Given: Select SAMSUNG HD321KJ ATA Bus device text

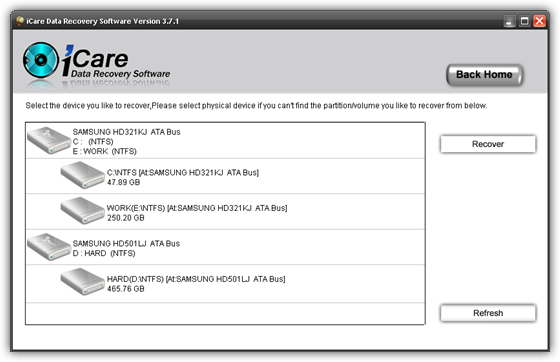Looking at the screenshot, I should pyautogui.click(x=126, y=132).
